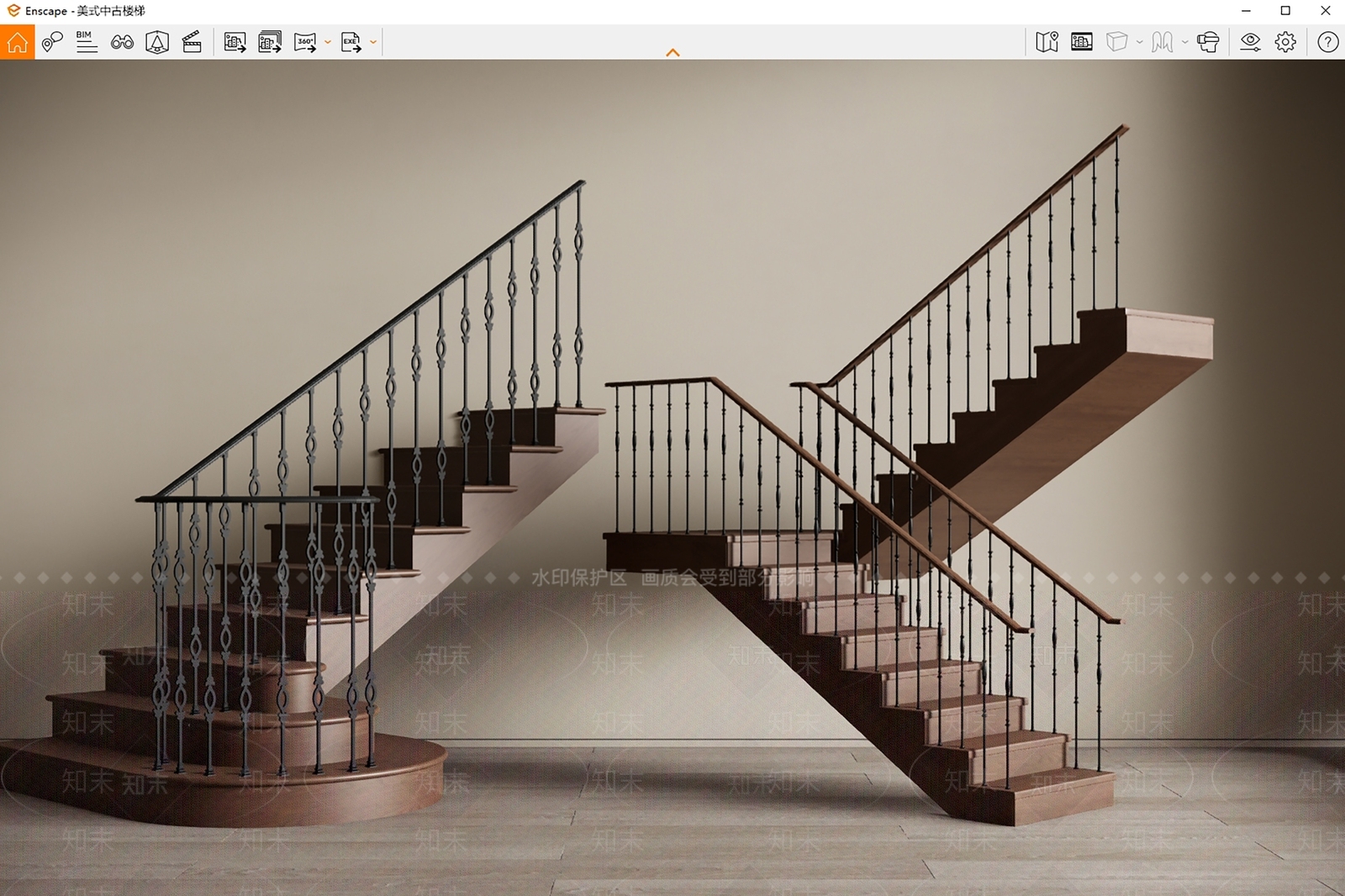Image resolution: width=1345 pixels, height=896 pixels.
Task: Click the orange Home icon
Action: [x=17, y=42]
